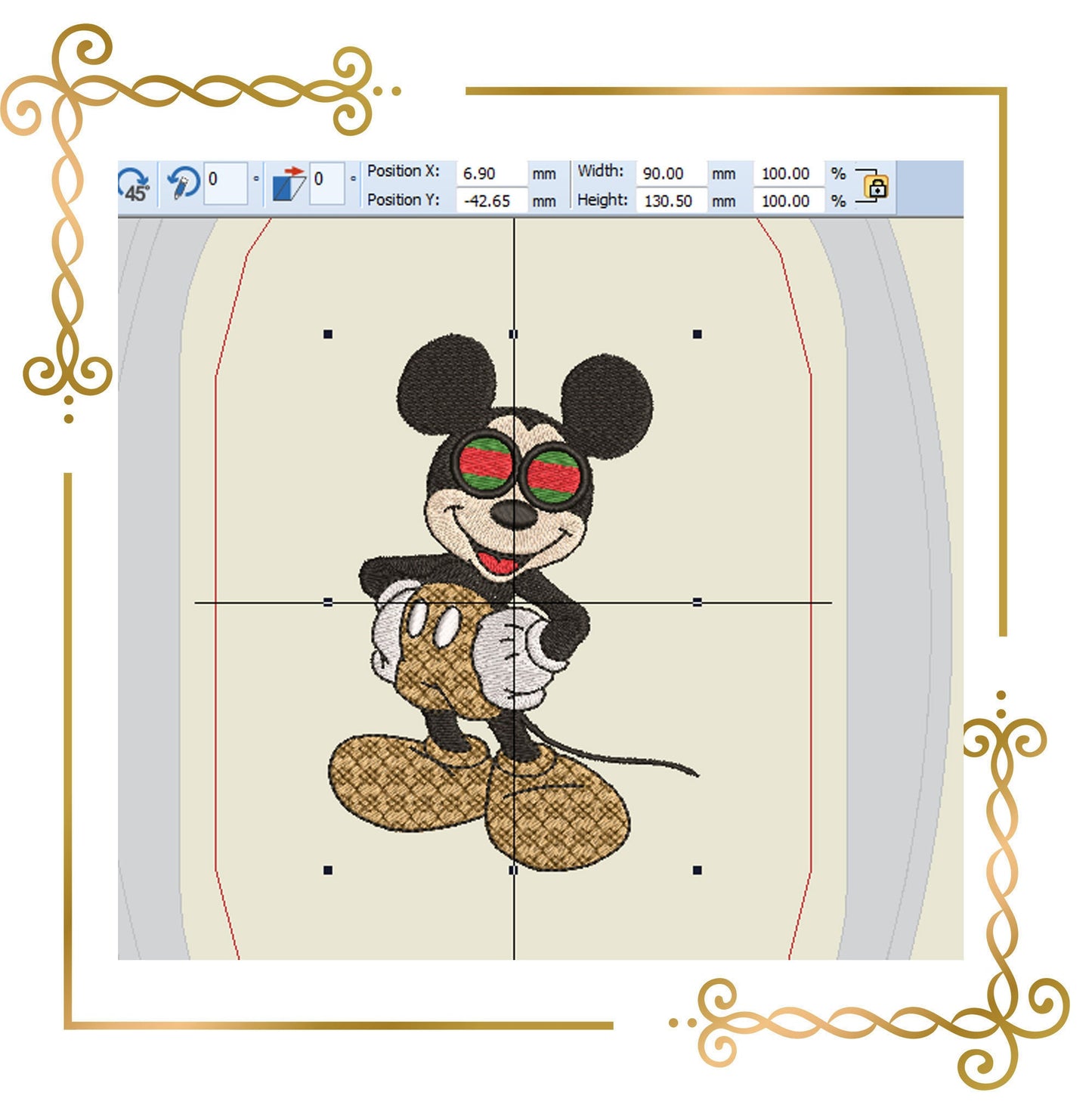Select the Position Y value field

491,201
